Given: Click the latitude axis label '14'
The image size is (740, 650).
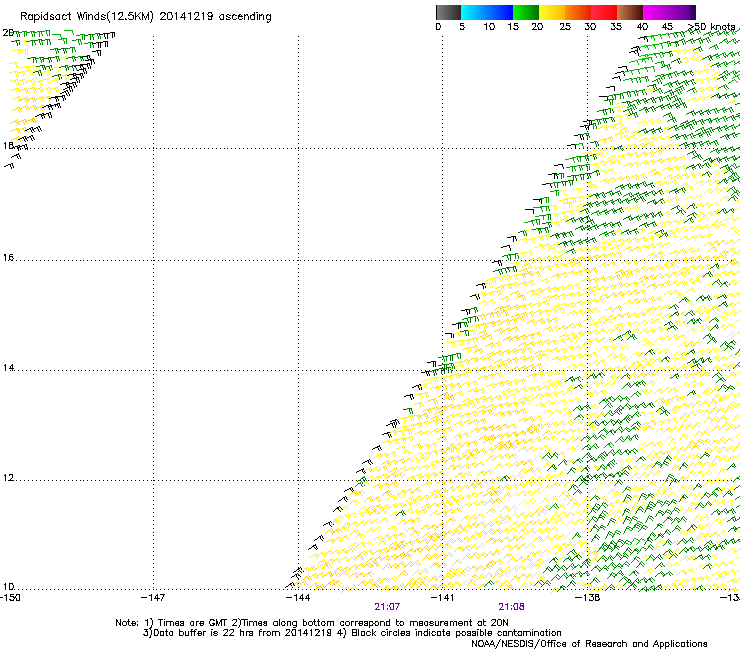Looking at the screenshot, I should click(8, 368).
